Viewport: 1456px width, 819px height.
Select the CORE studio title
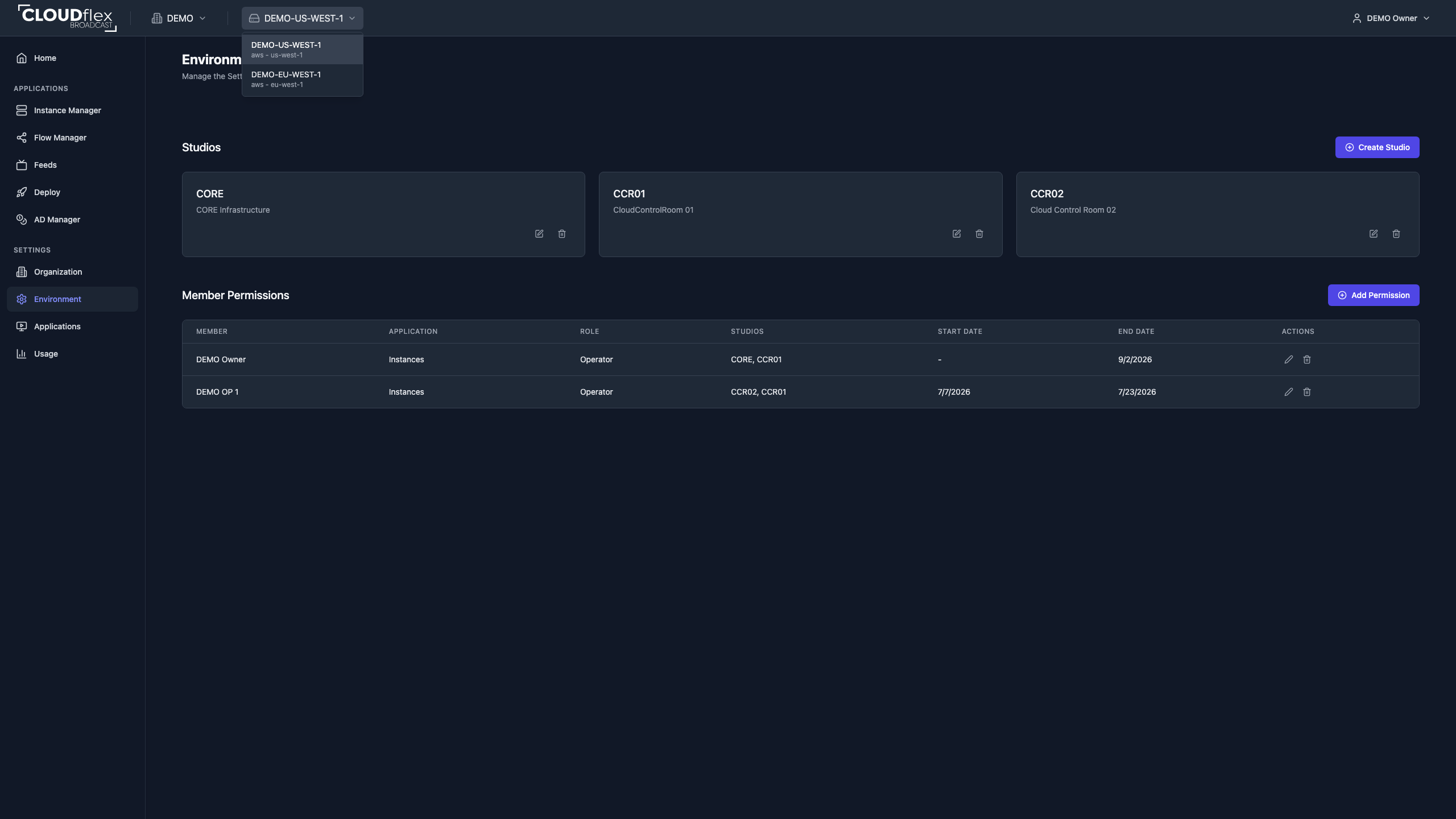210,194
